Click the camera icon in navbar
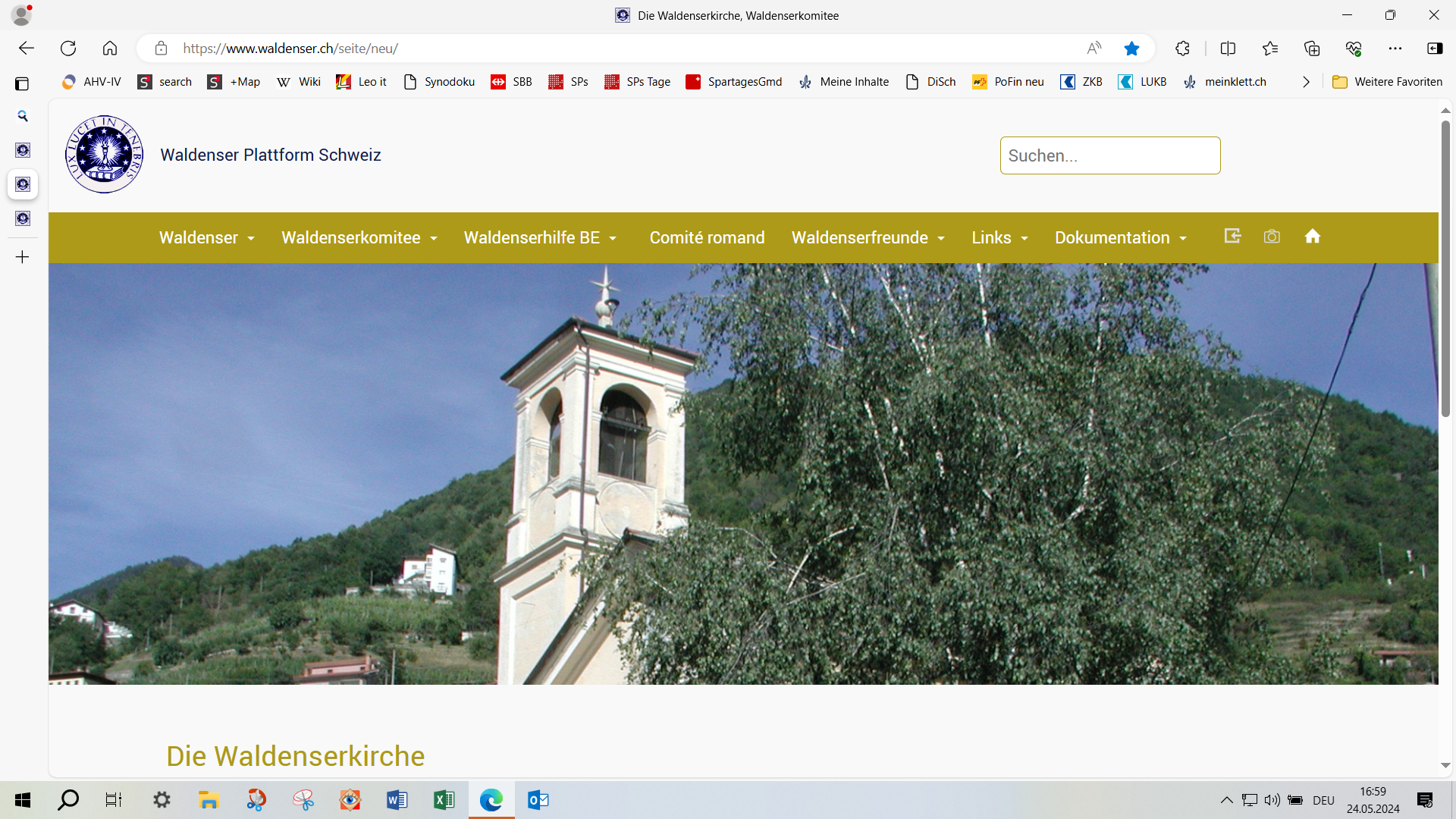 click(x=1272, y=237)
